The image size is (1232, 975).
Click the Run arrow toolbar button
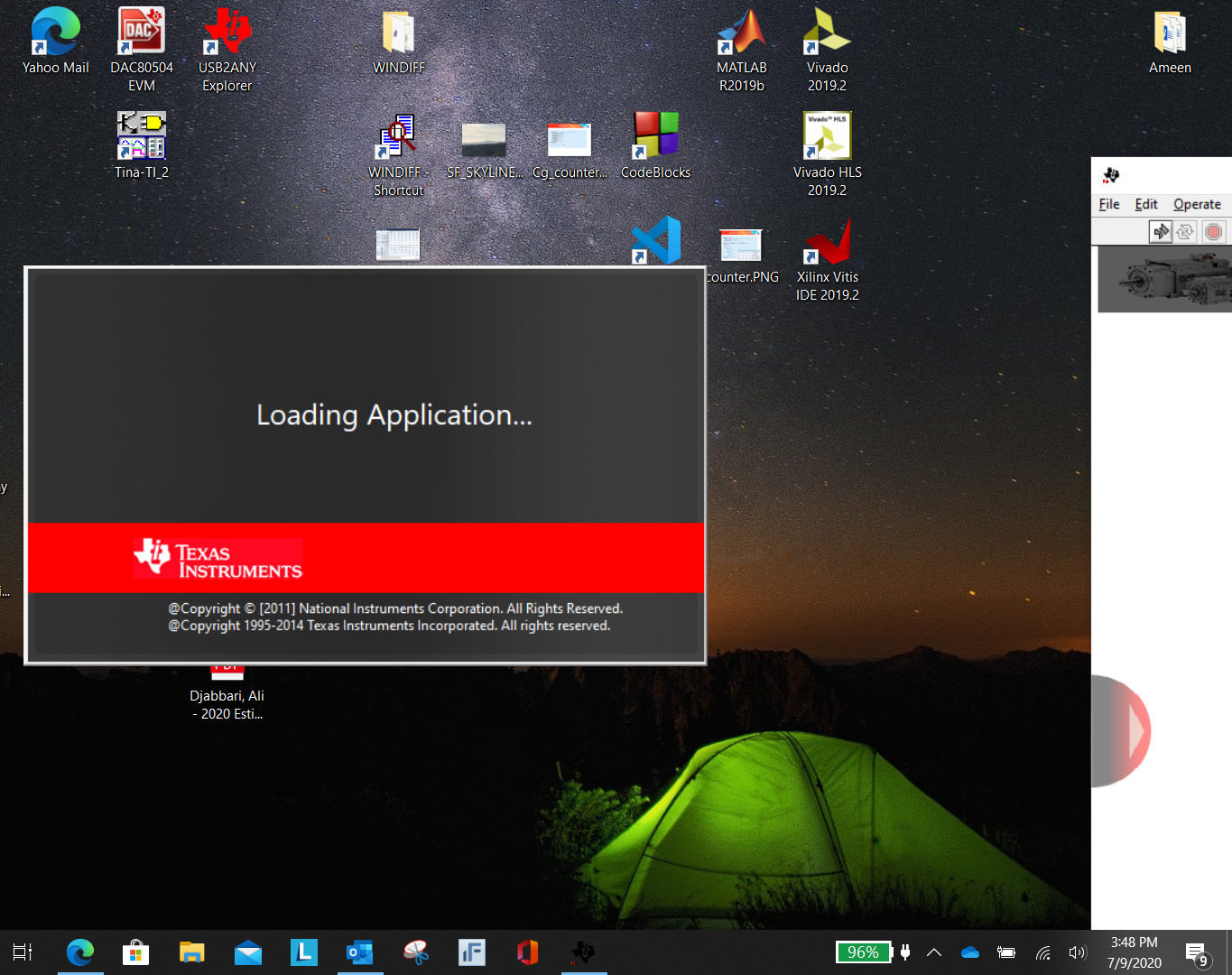tap(1161, 232)
